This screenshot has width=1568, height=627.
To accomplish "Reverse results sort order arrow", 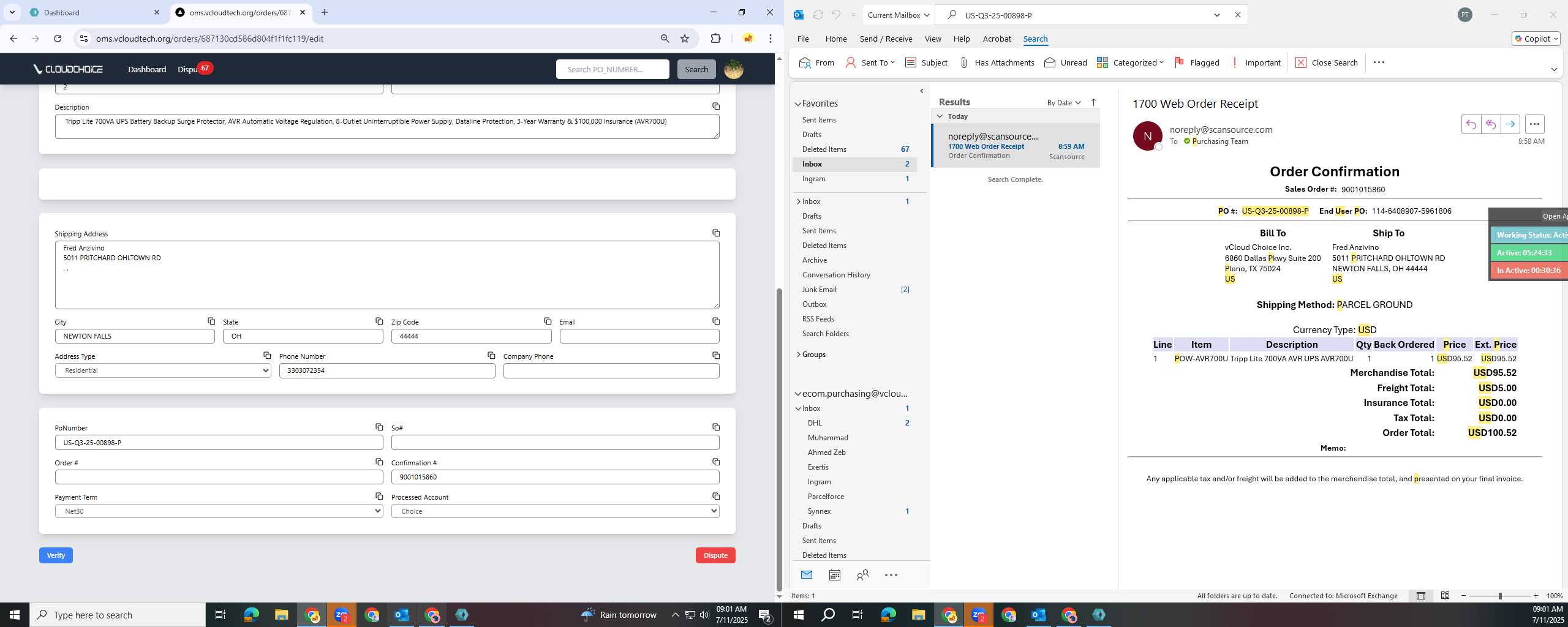I will pyautogui.click(x=1093, y=102).
